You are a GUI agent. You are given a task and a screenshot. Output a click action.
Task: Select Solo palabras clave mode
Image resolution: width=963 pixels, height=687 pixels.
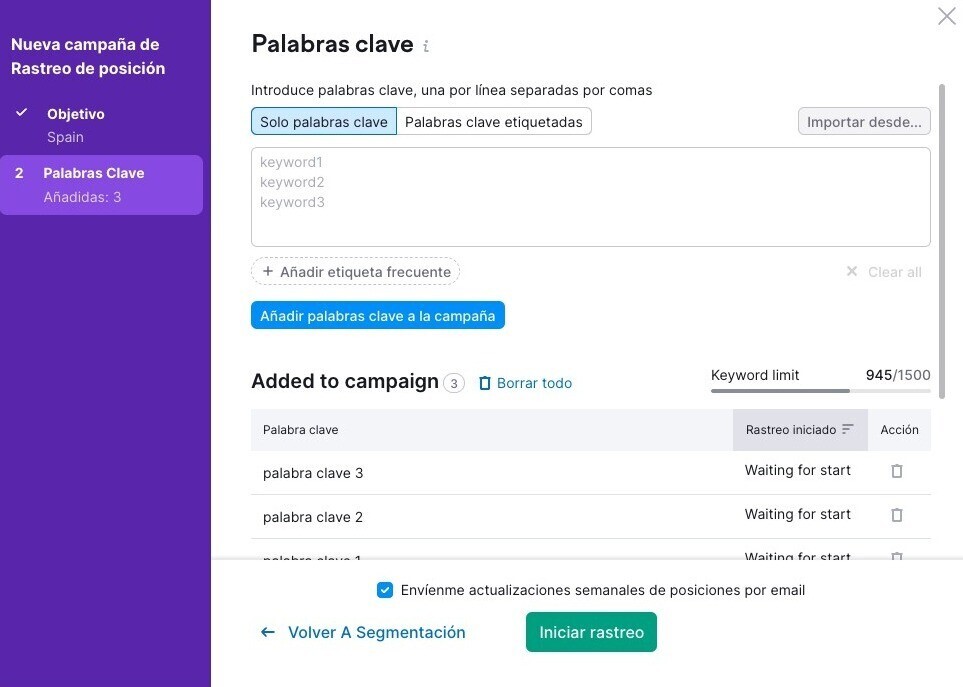pos(324,122)
